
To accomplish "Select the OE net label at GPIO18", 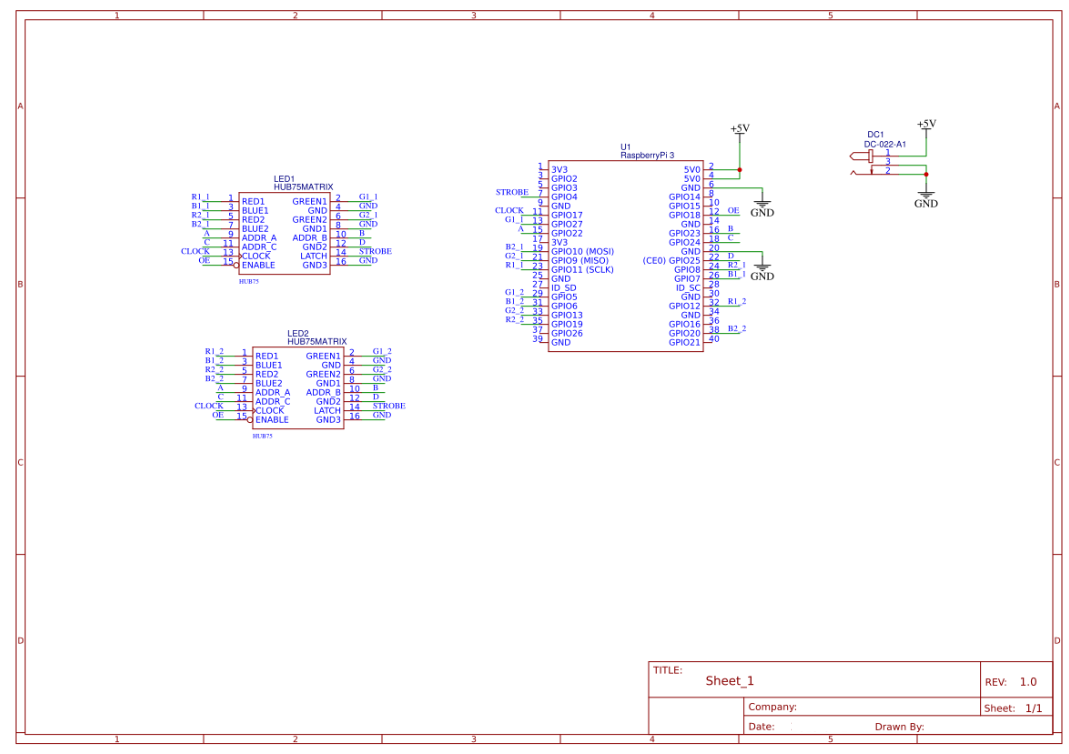I will pos(733,210).
